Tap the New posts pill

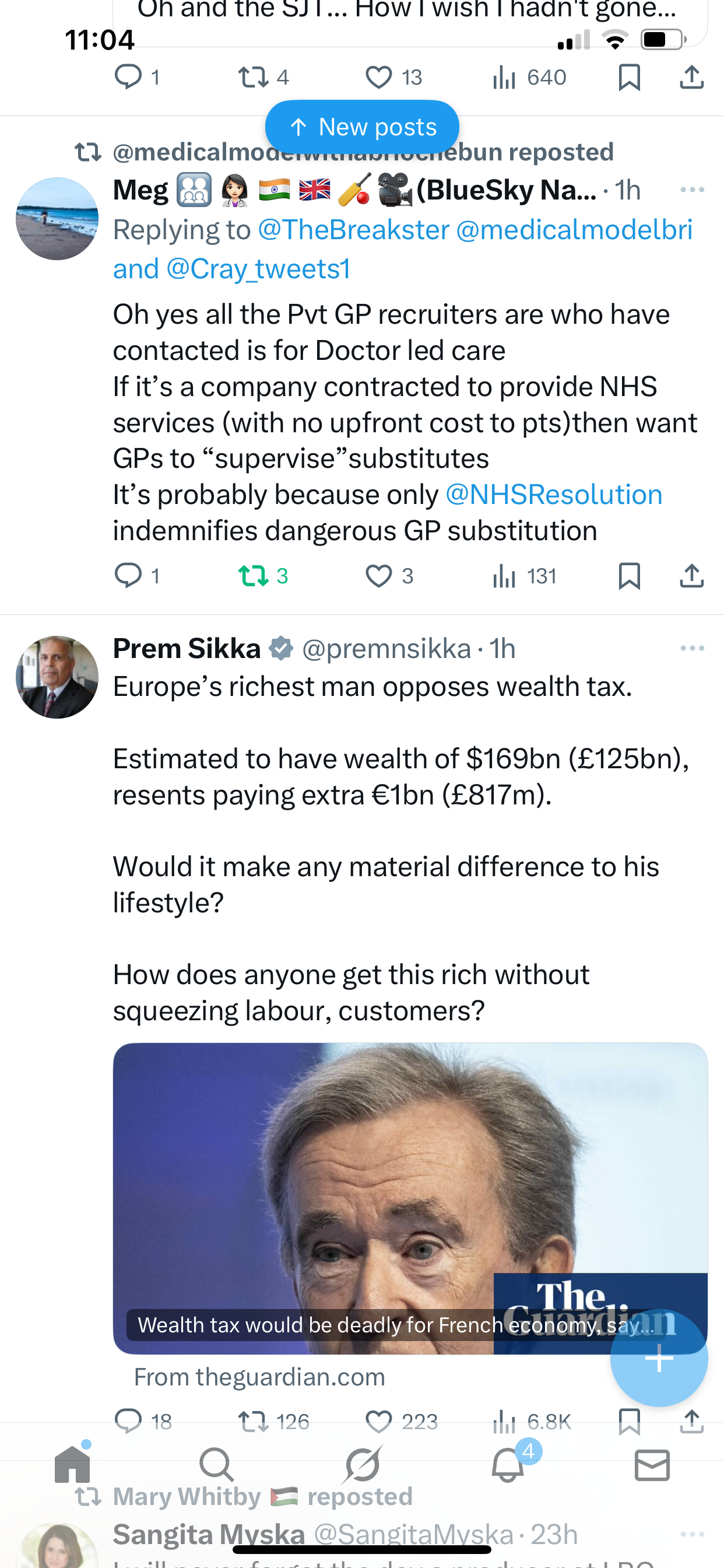(362, 127)
